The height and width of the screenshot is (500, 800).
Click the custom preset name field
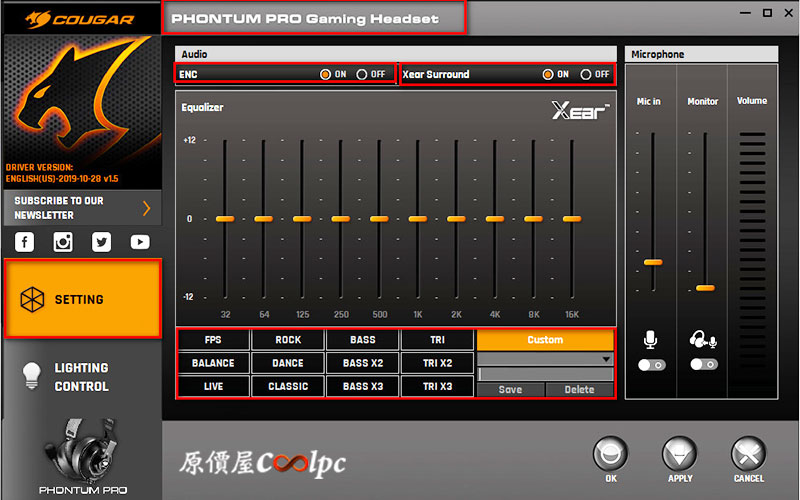(545, 374)
